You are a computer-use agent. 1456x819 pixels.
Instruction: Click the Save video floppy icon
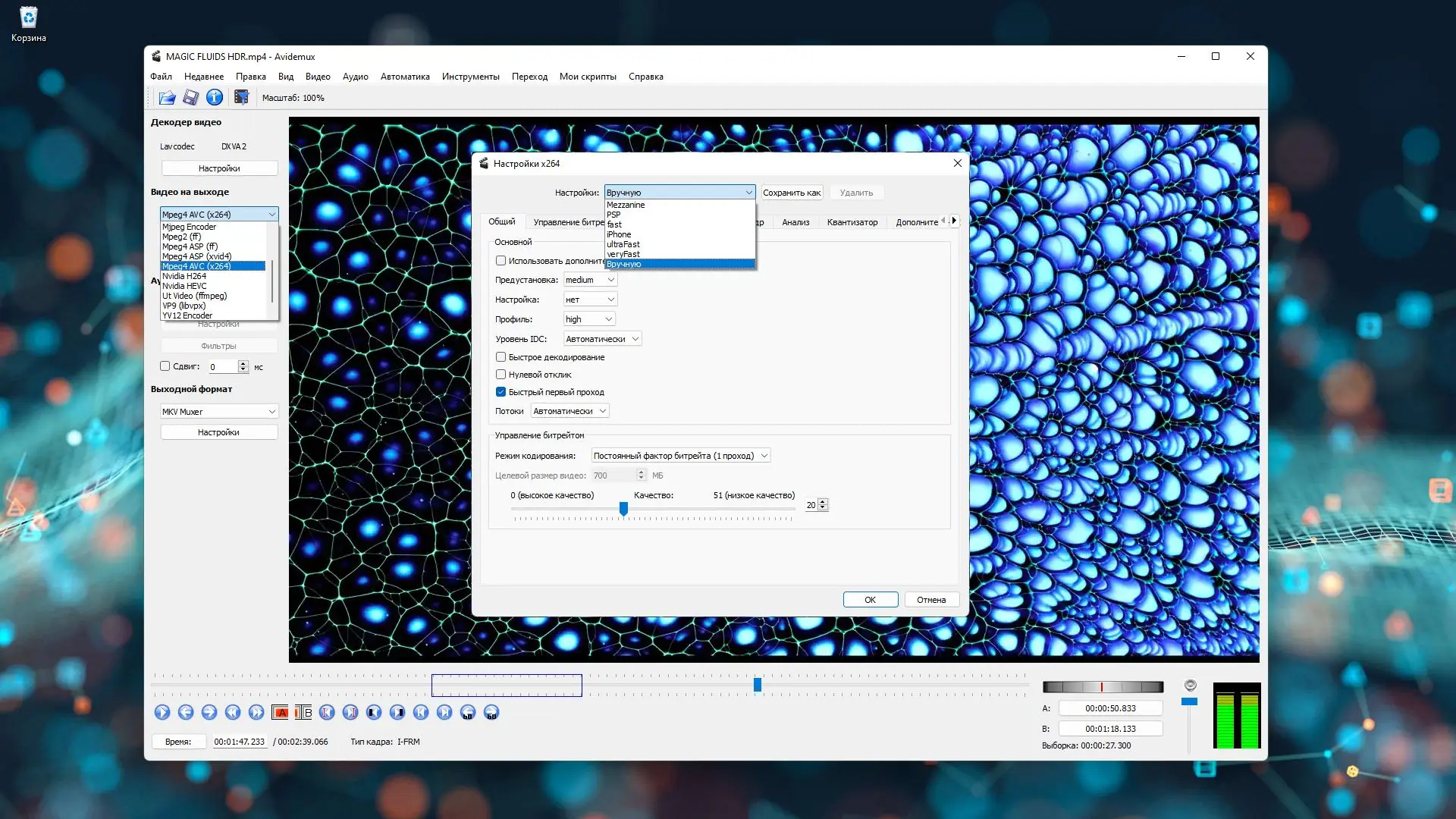191,97
